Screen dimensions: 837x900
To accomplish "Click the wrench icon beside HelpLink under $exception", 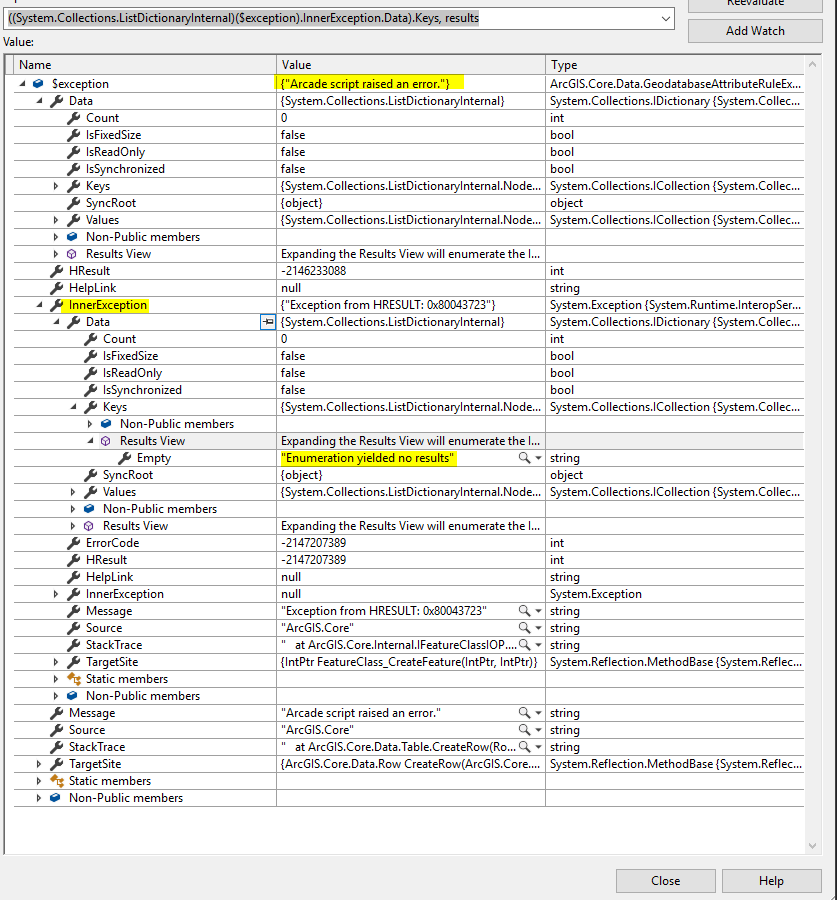I will [x=56, y=288].
